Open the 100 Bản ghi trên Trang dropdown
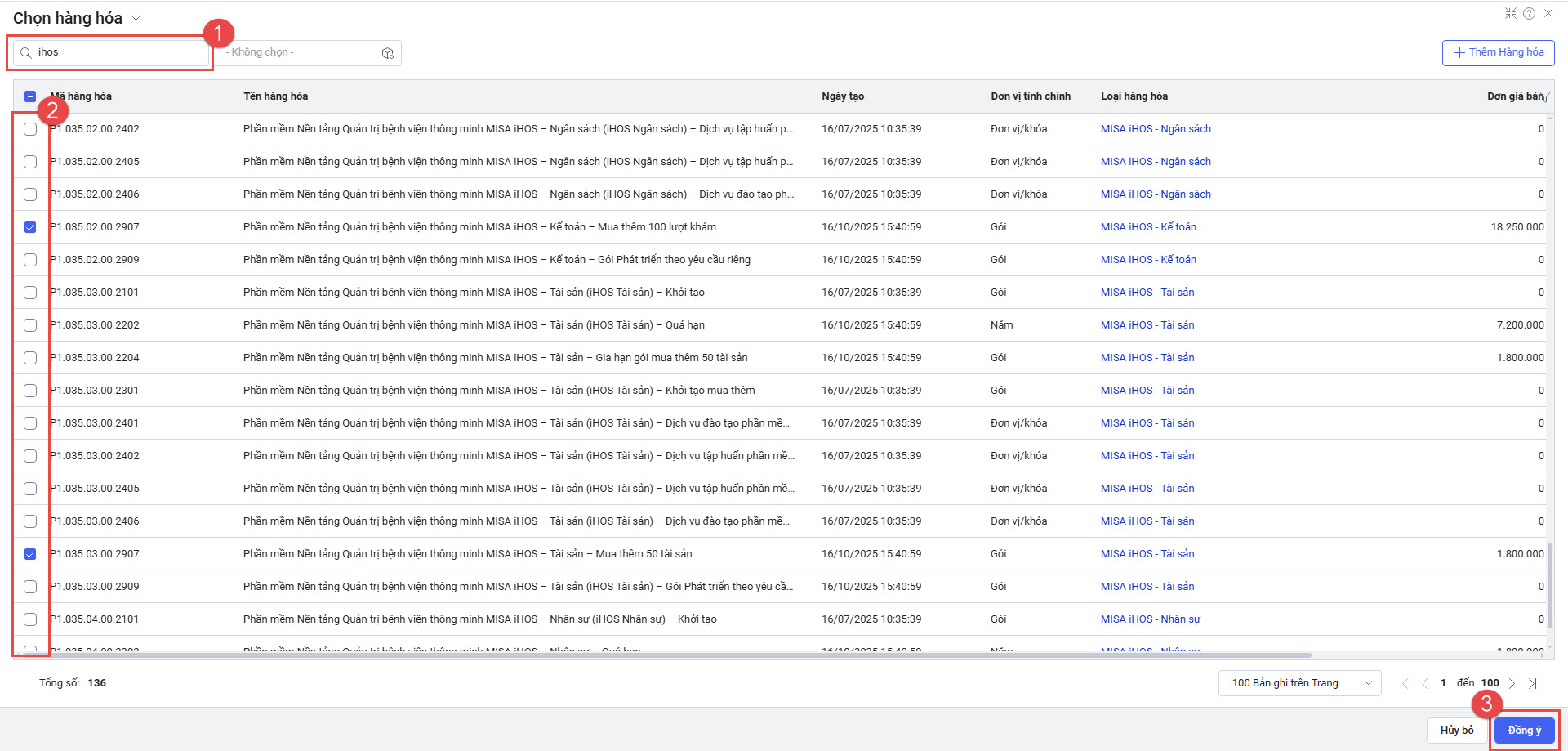Screen dimensions: 1568x751 tap(1298, 683)
